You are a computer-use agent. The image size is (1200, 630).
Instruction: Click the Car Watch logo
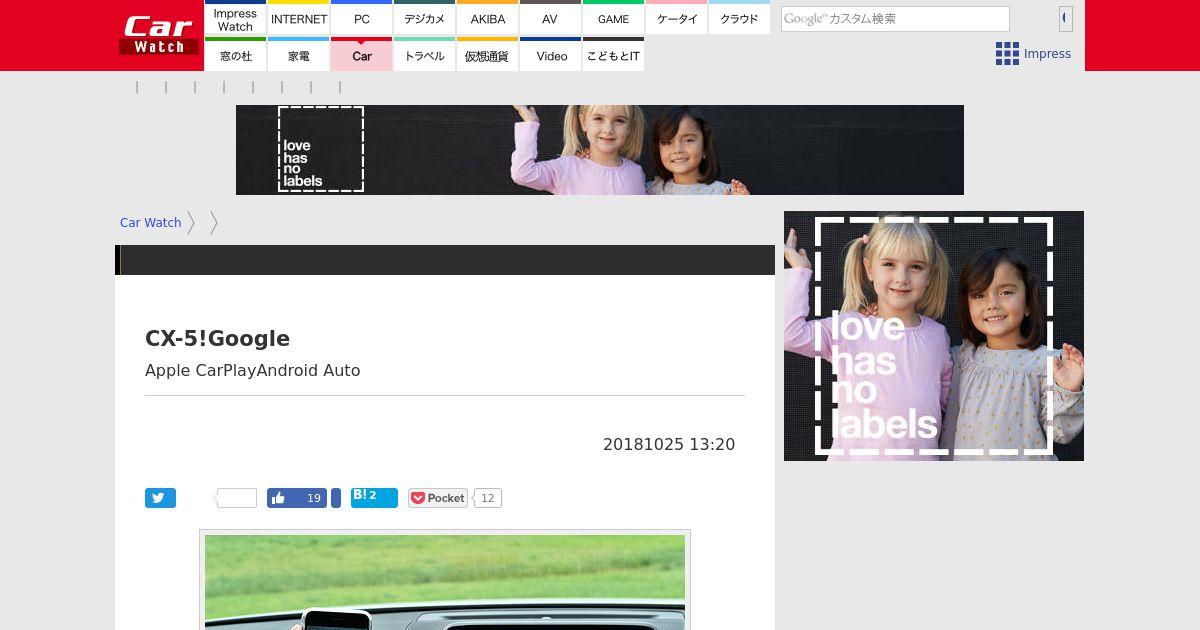[159, 35]
